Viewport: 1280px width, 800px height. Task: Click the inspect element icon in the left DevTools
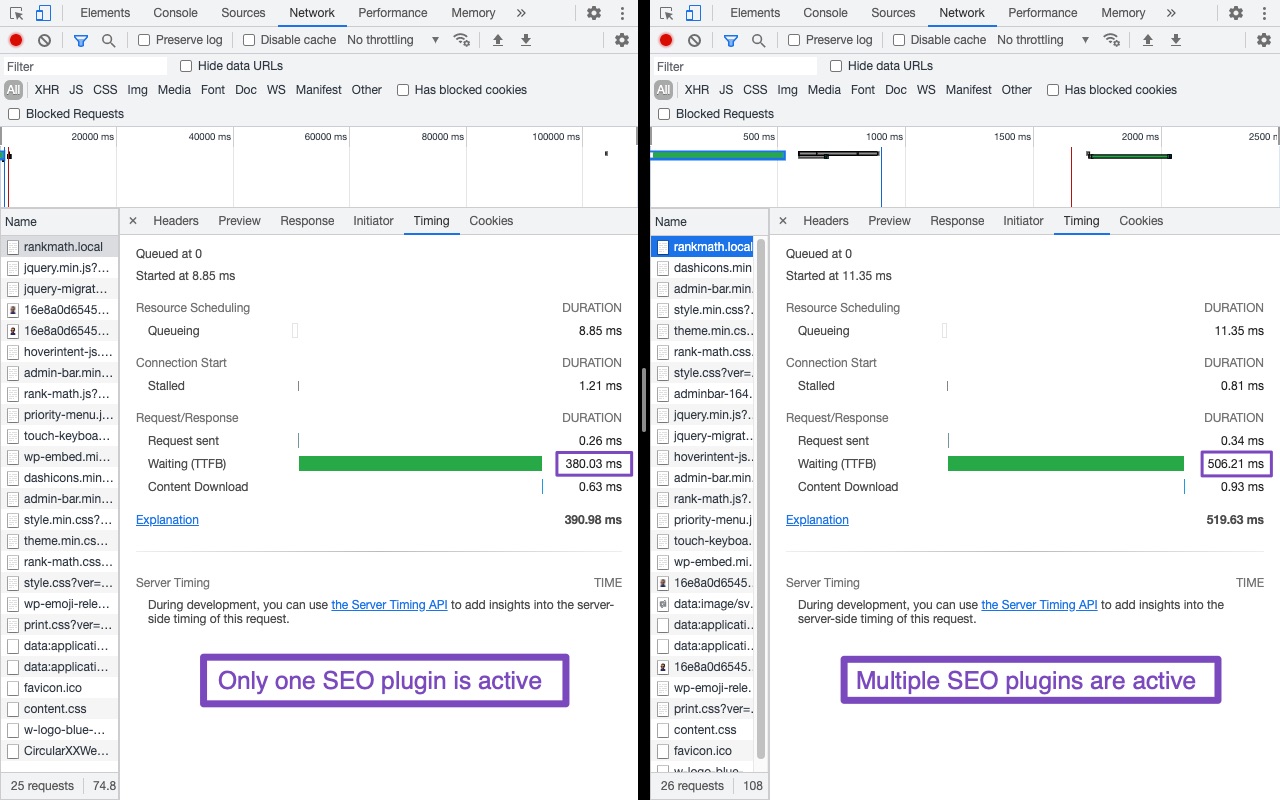16,13
